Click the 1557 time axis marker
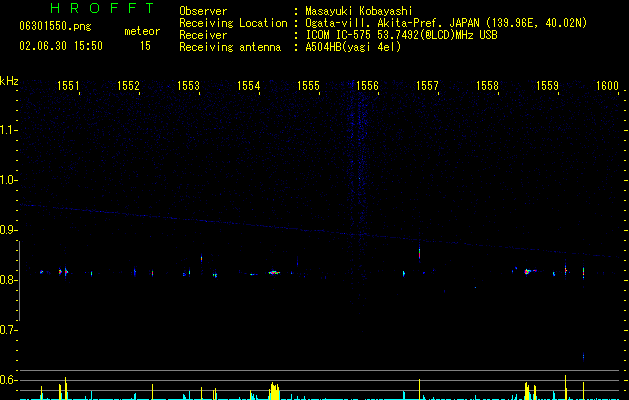Screen dimensions: 629x400 427,86
